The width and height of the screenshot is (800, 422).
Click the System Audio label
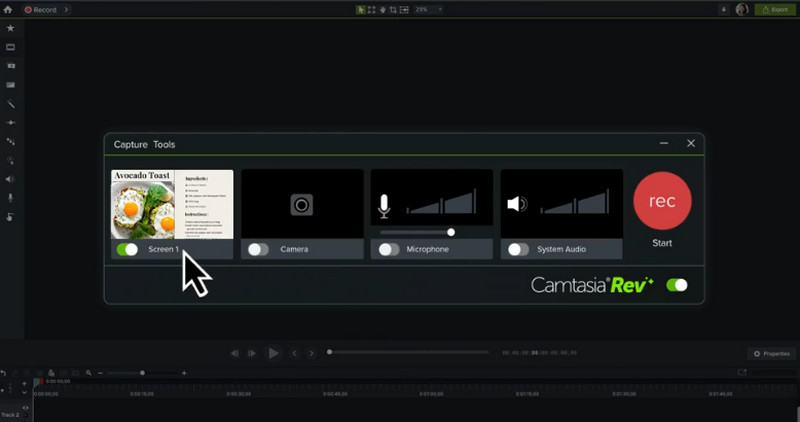561,249
